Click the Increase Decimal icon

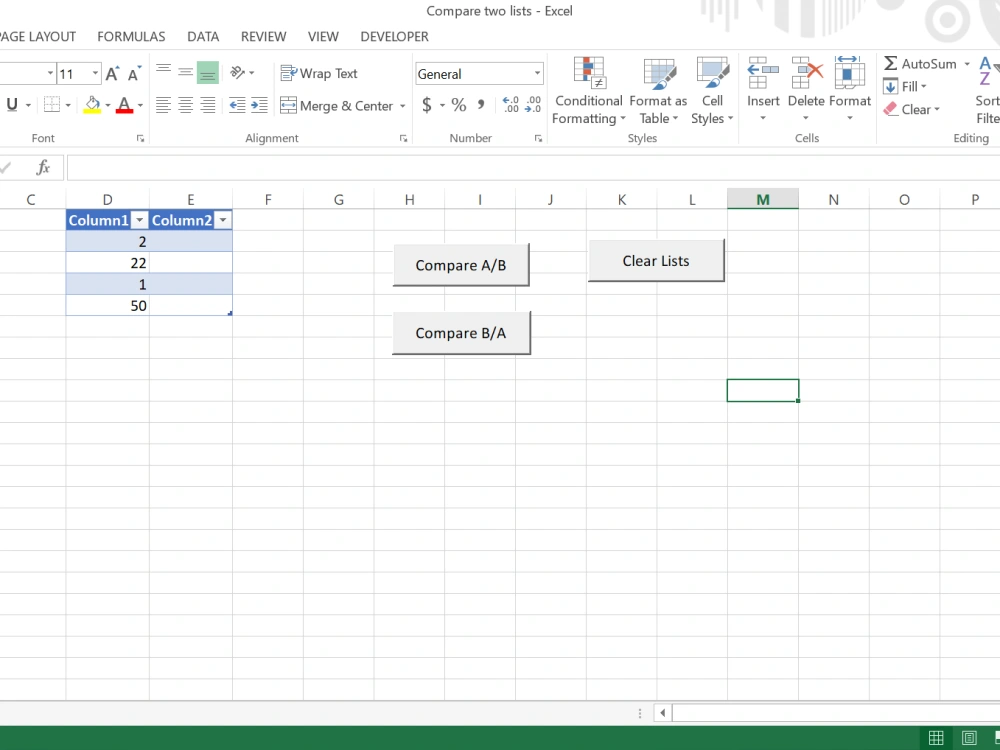click(x=512, y=103)
